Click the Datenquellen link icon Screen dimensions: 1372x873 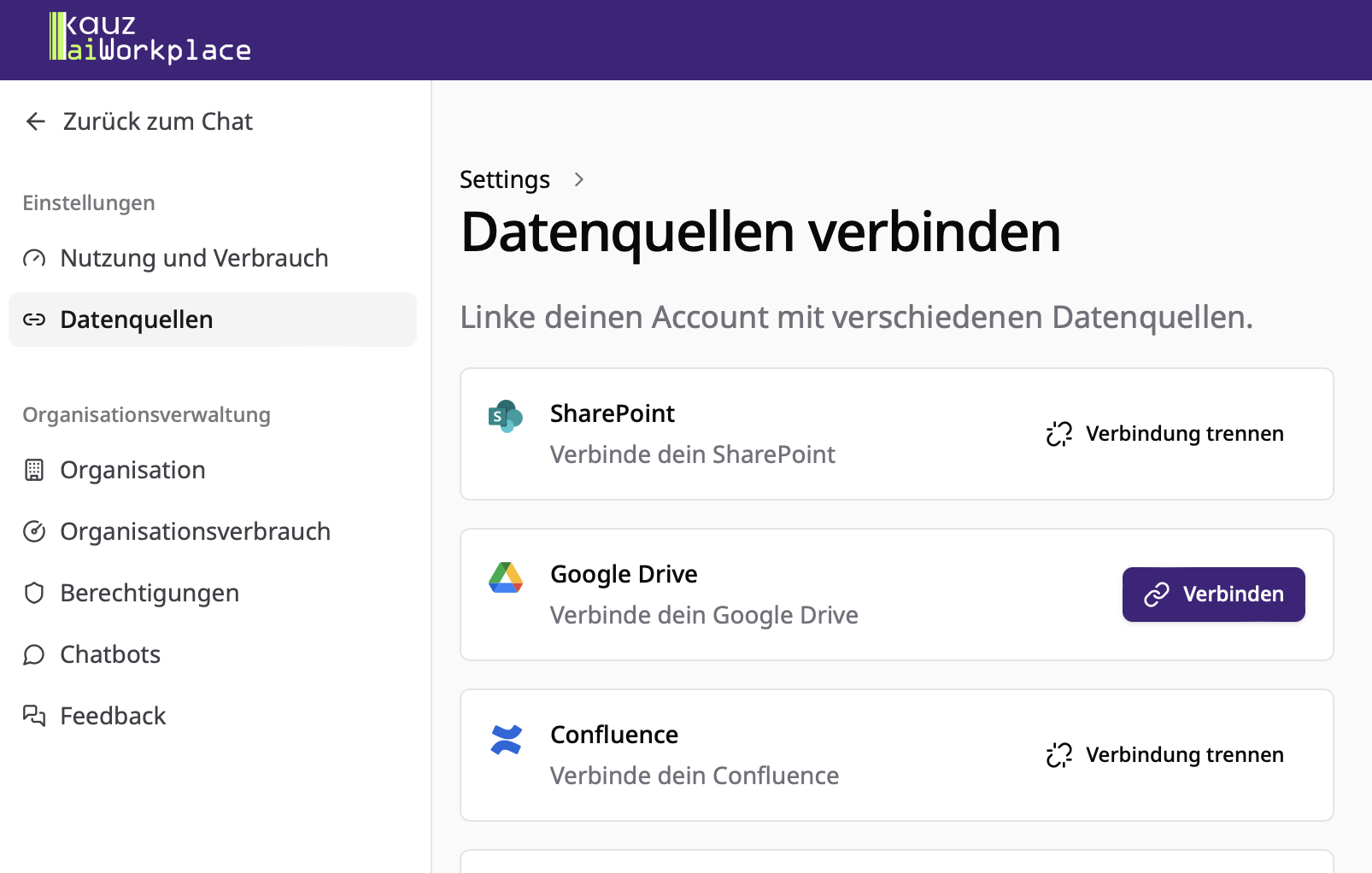click(34, 319)
